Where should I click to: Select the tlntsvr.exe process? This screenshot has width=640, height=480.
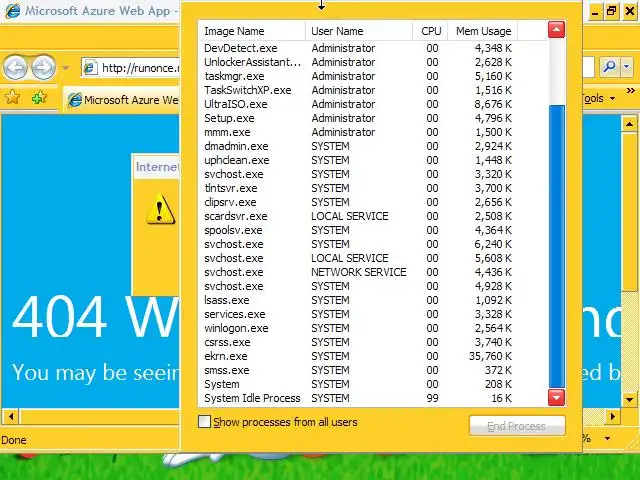tap(358, 188)
